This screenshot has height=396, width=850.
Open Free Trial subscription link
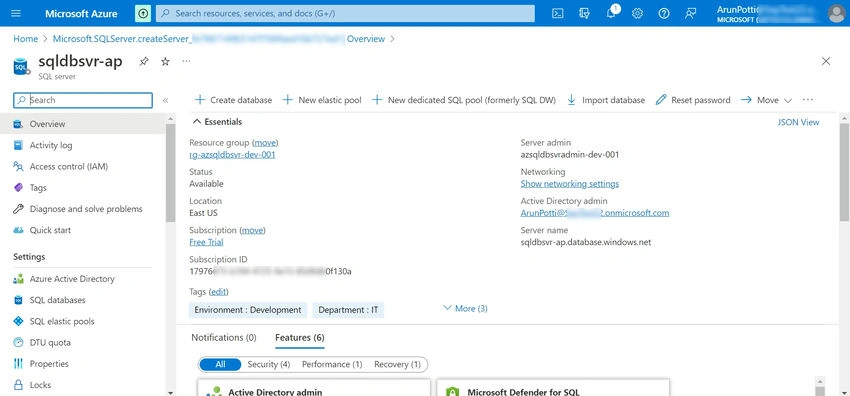pyautogui.click(x=206, y=242)
